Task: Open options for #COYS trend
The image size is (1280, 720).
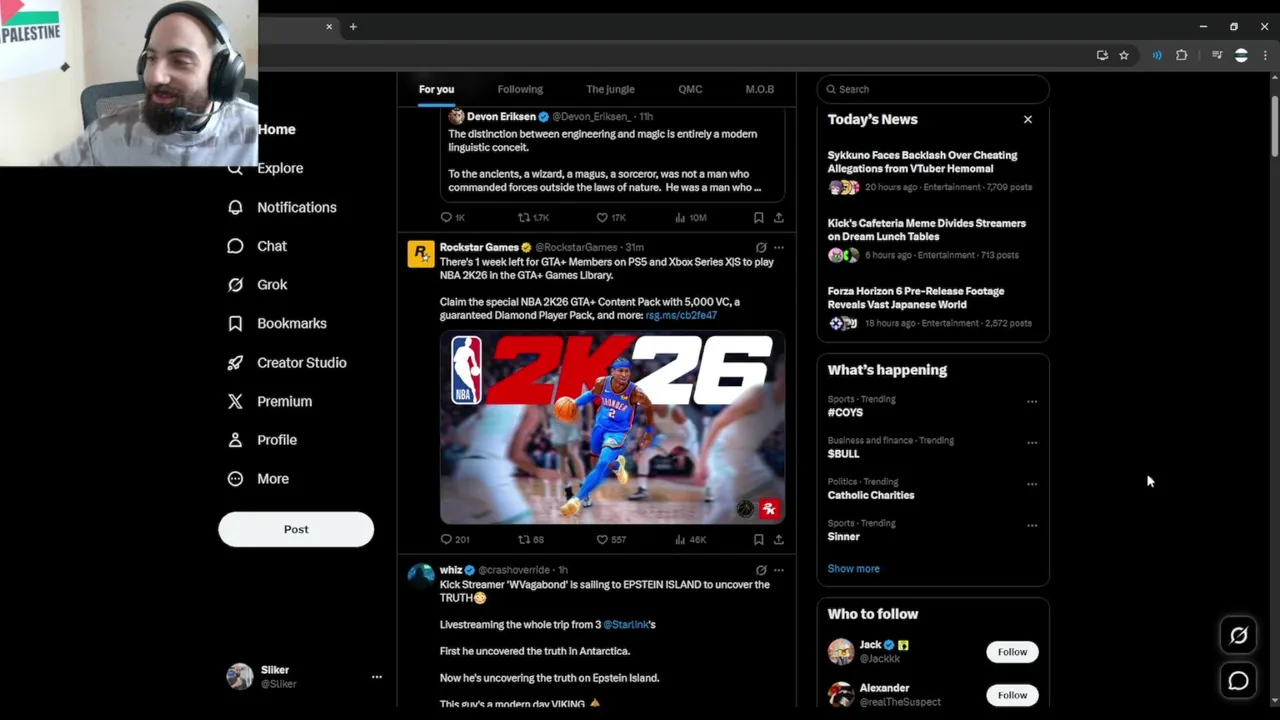Action: point(1032,402)
